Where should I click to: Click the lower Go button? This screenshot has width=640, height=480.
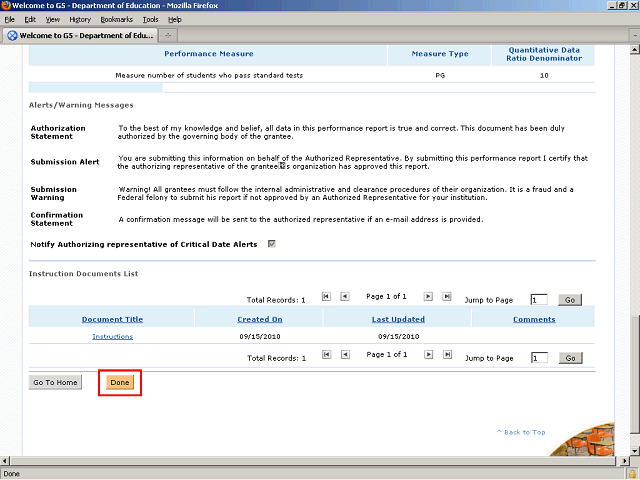click(x=570, y=358)
